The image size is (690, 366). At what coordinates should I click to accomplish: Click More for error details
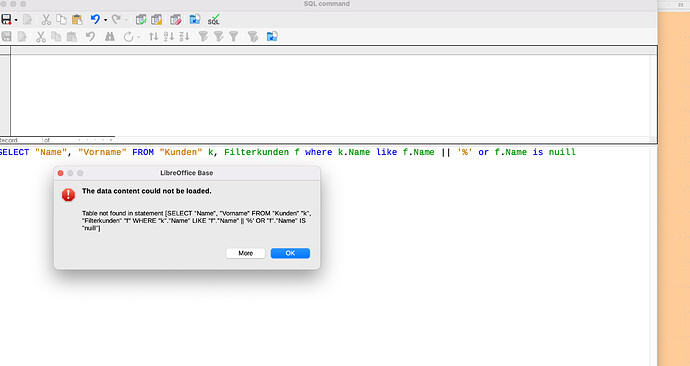click(x=246, y=253)
